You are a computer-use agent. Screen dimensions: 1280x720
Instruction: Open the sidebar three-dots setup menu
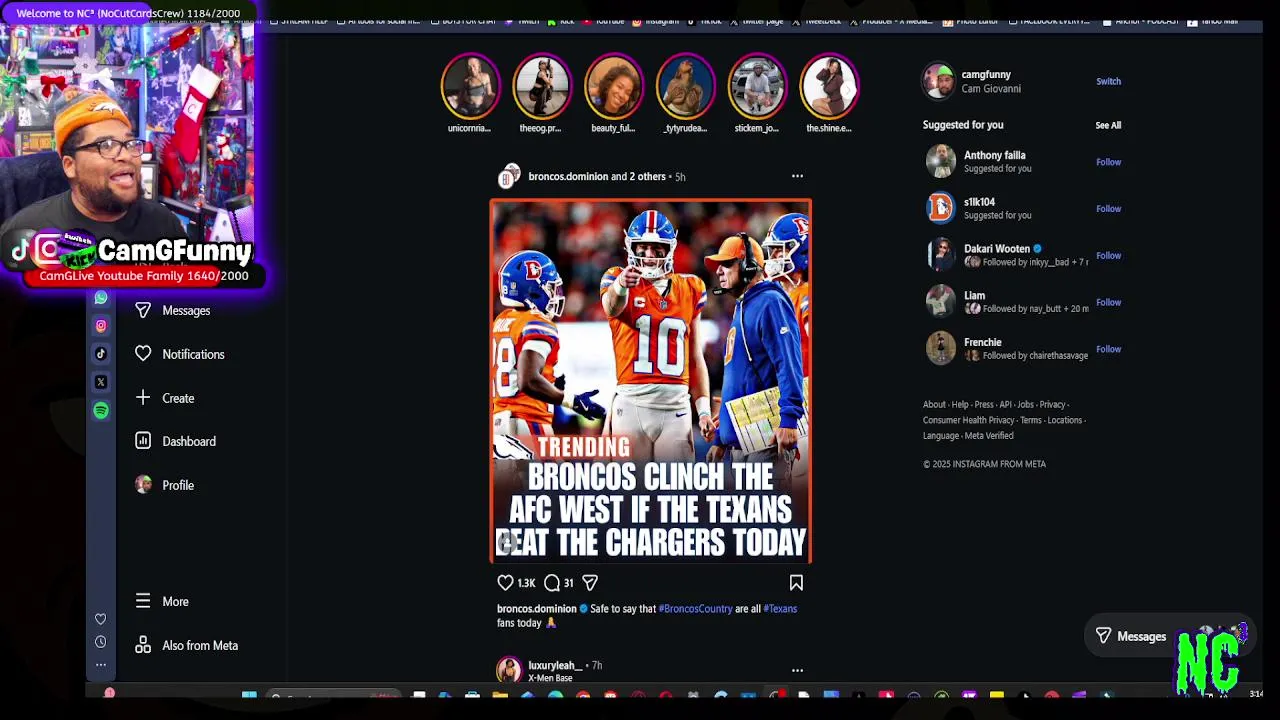pyautogui.click(x=100, y=664)
